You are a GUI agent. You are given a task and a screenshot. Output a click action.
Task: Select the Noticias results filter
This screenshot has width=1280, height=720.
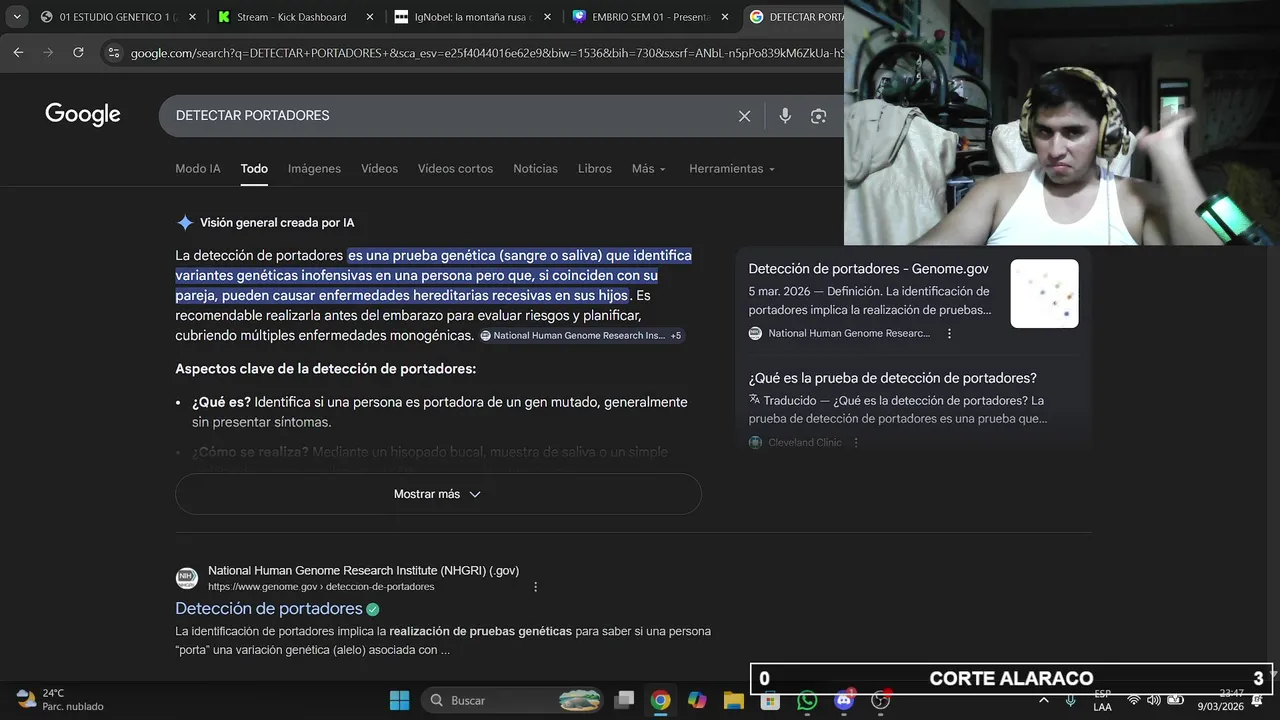point(535,169)
